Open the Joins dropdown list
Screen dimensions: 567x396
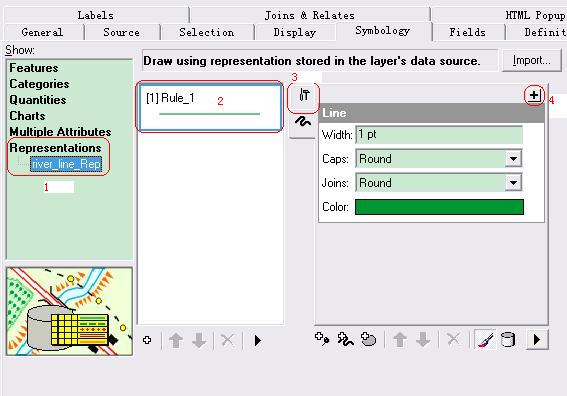[x=513, y=183]
